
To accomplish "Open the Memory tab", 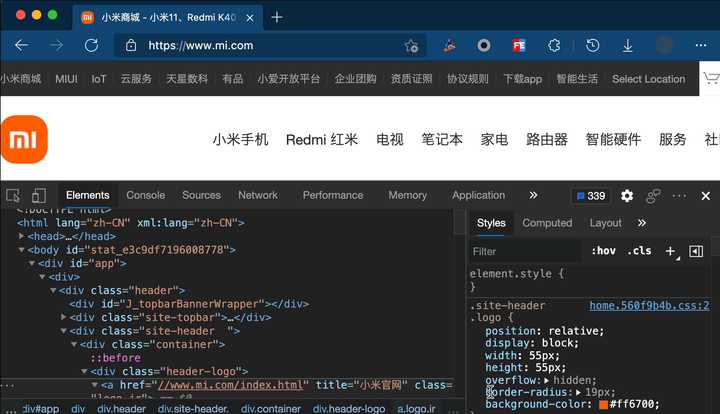I will click(408, 195).
